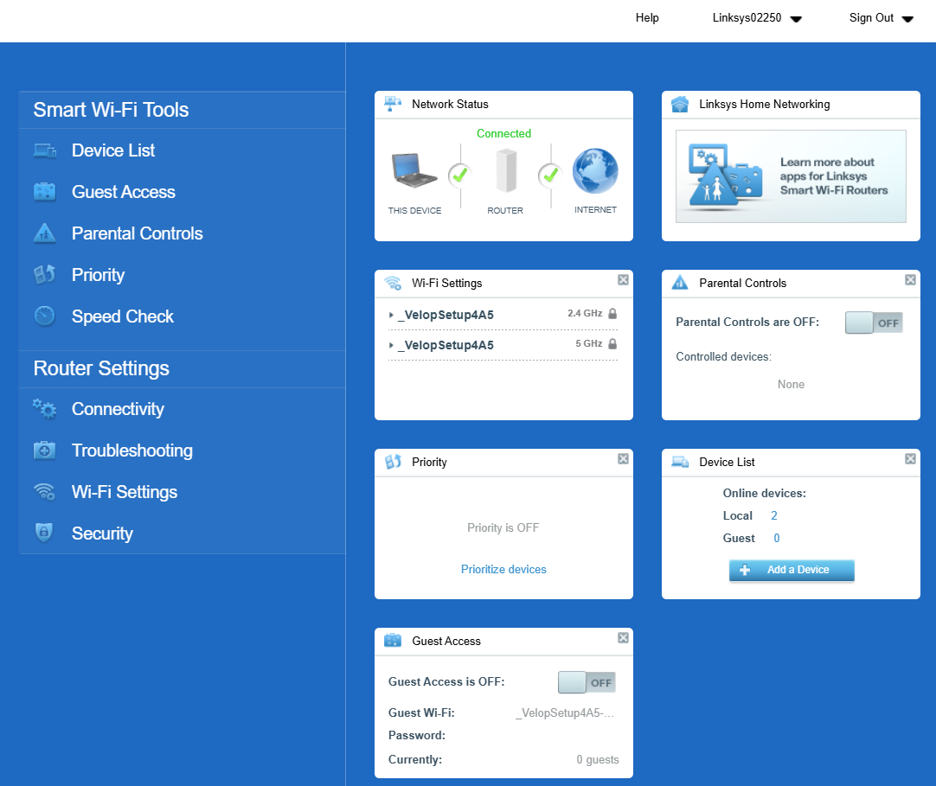Click the Speed Check gauge icon
This screenshot has width=936, height=786.
(x=45, y=316)
